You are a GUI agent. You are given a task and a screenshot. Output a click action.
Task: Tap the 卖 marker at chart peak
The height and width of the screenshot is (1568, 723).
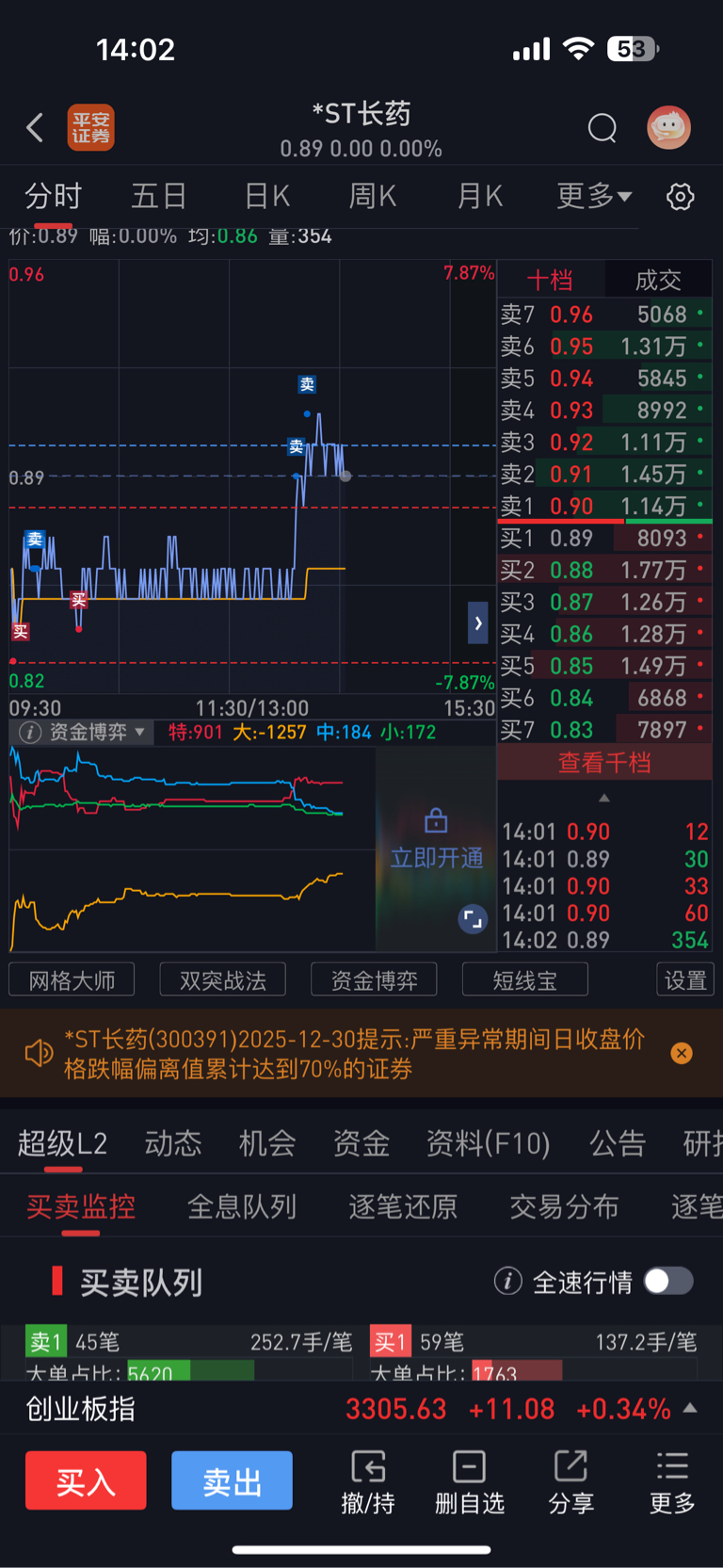(307, 384)
